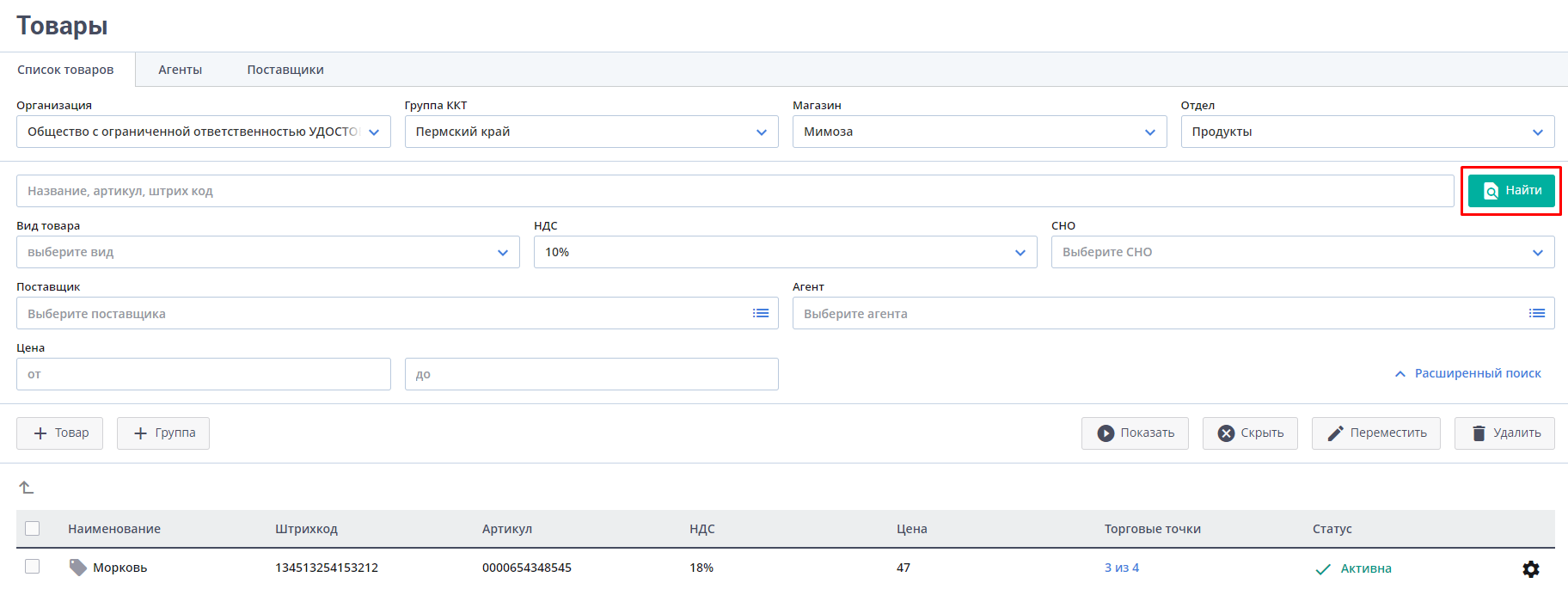Click the Морковь product name

coord(120,568)
